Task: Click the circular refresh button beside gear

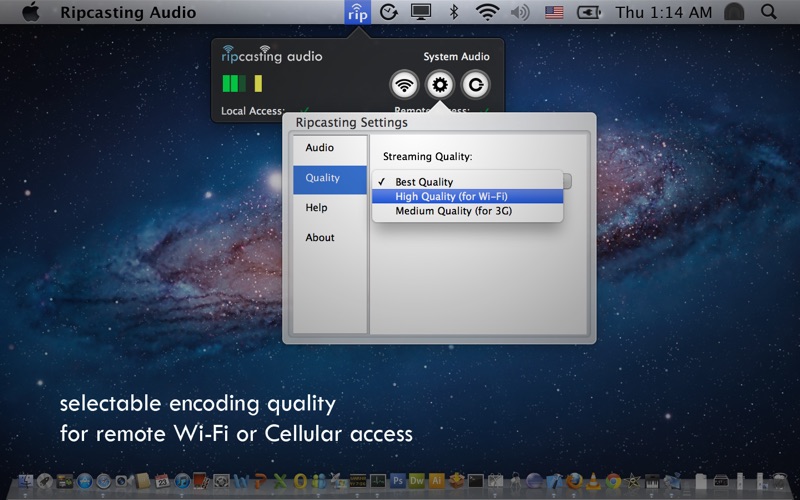Action: pos(476,84)
